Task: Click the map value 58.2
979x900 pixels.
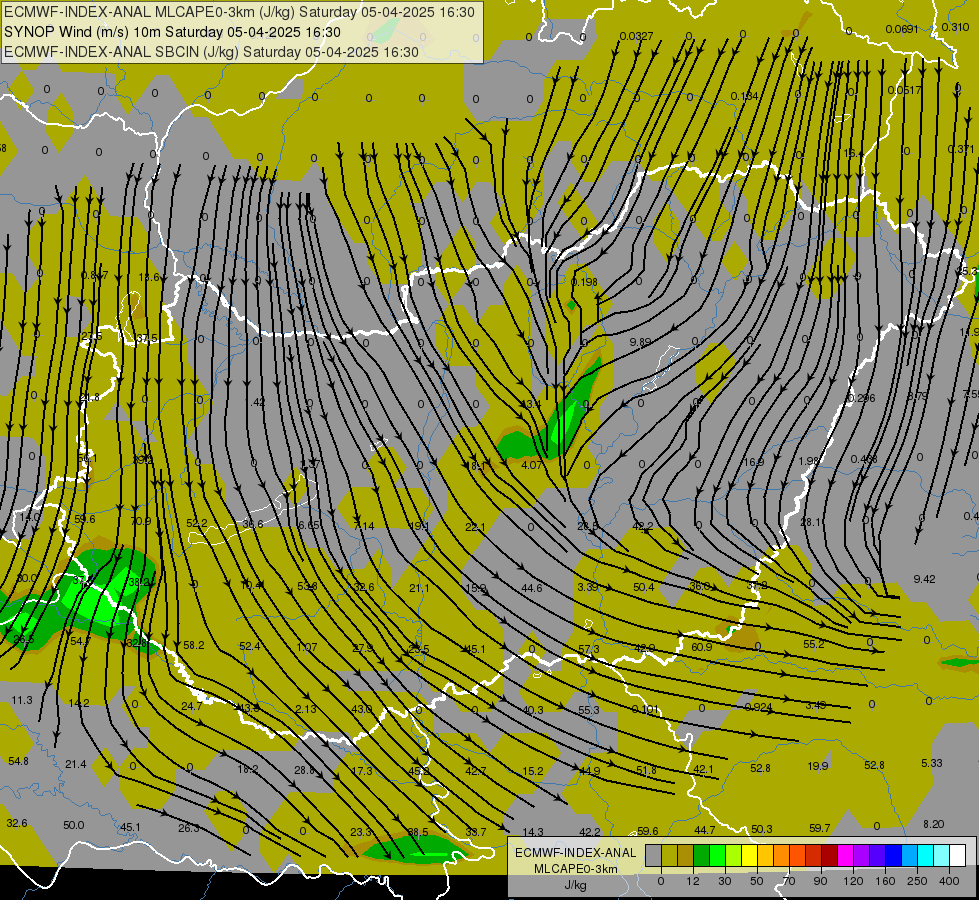Action: [194, 645]
